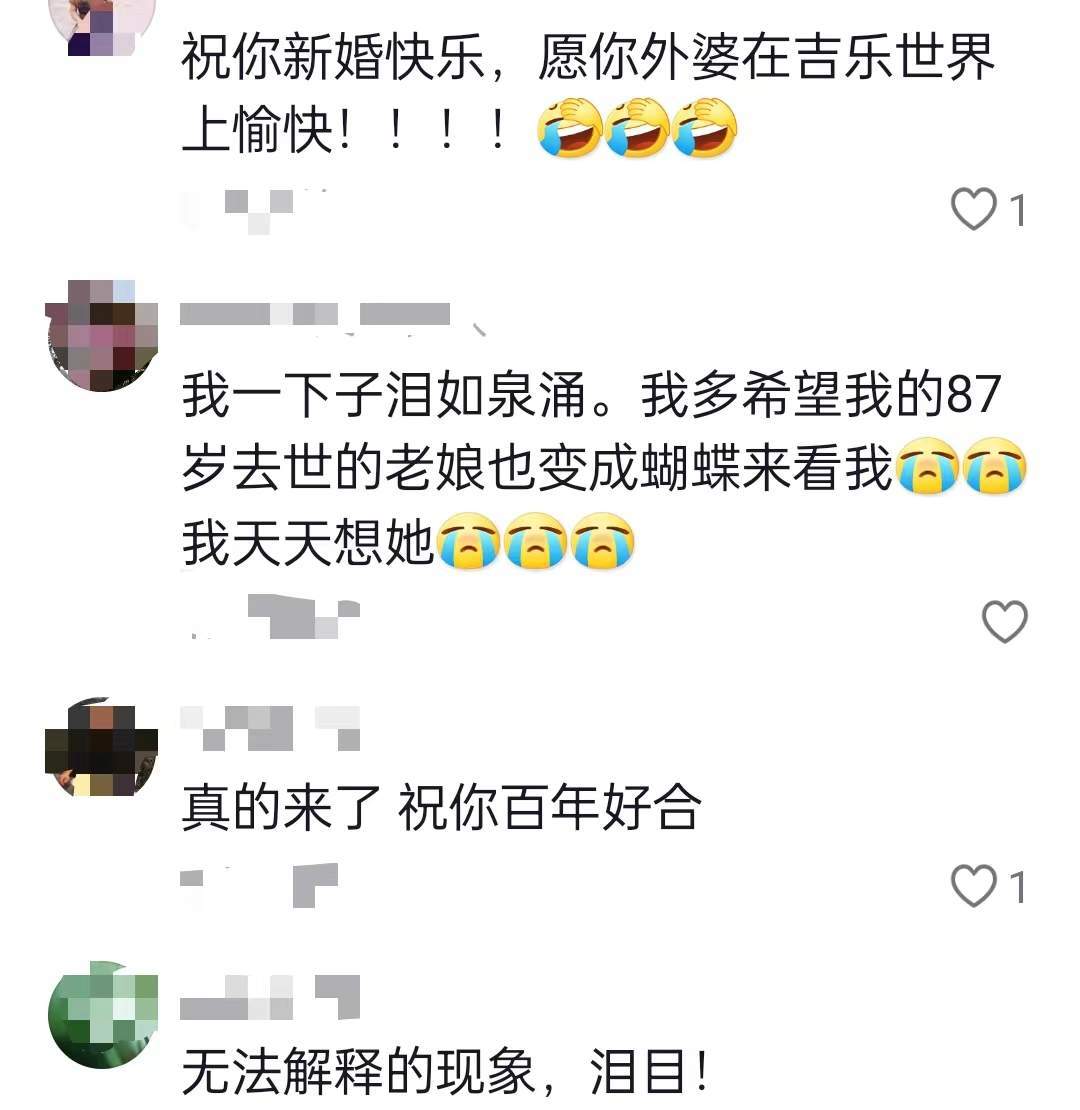The image size is (1080, 1110).
Task: Open the blurred username above the 我一下子泪如泉涌 comment
Action: [315, 314]
